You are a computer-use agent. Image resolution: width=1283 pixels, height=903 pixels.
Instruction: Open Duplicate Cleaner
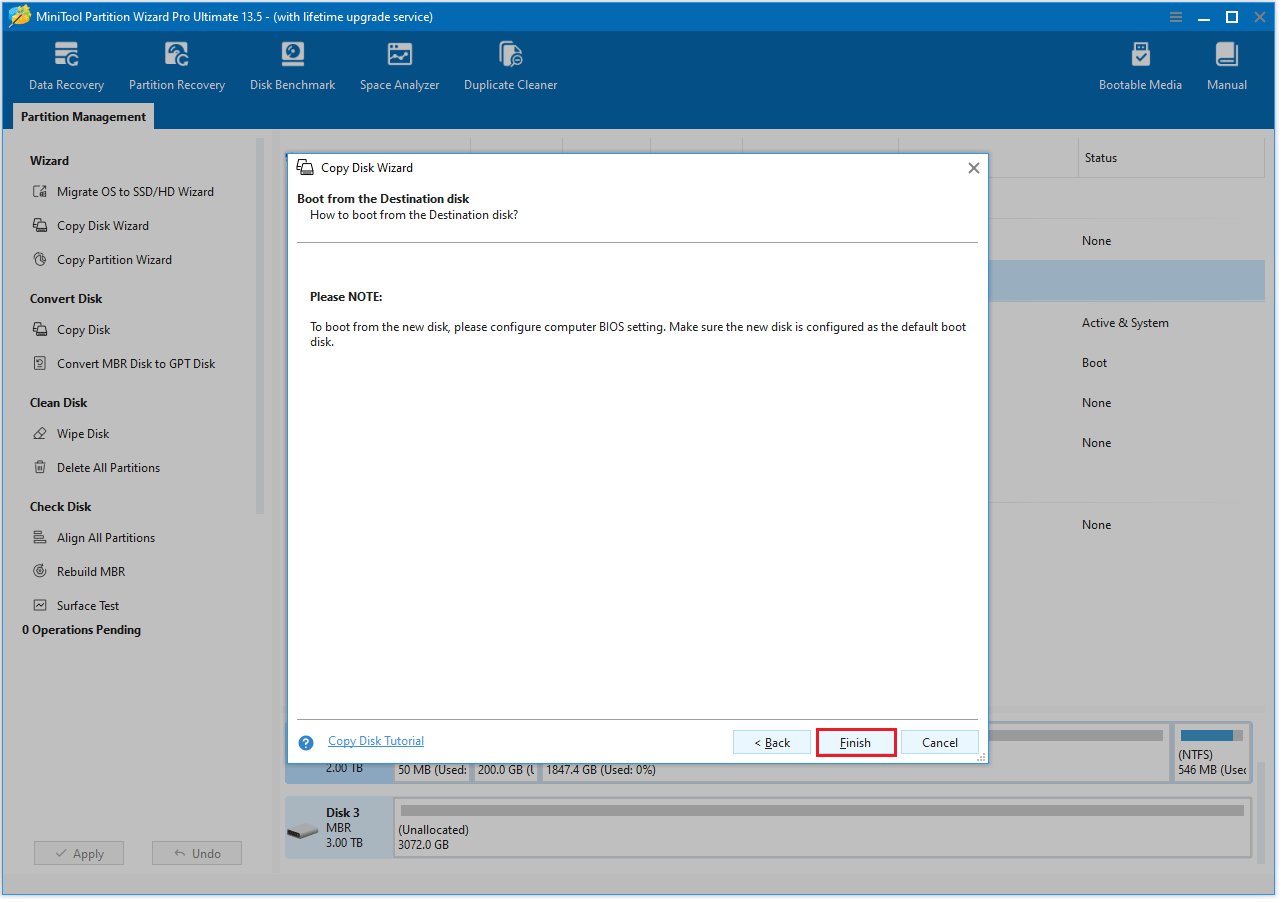click(x=510, y=65)
